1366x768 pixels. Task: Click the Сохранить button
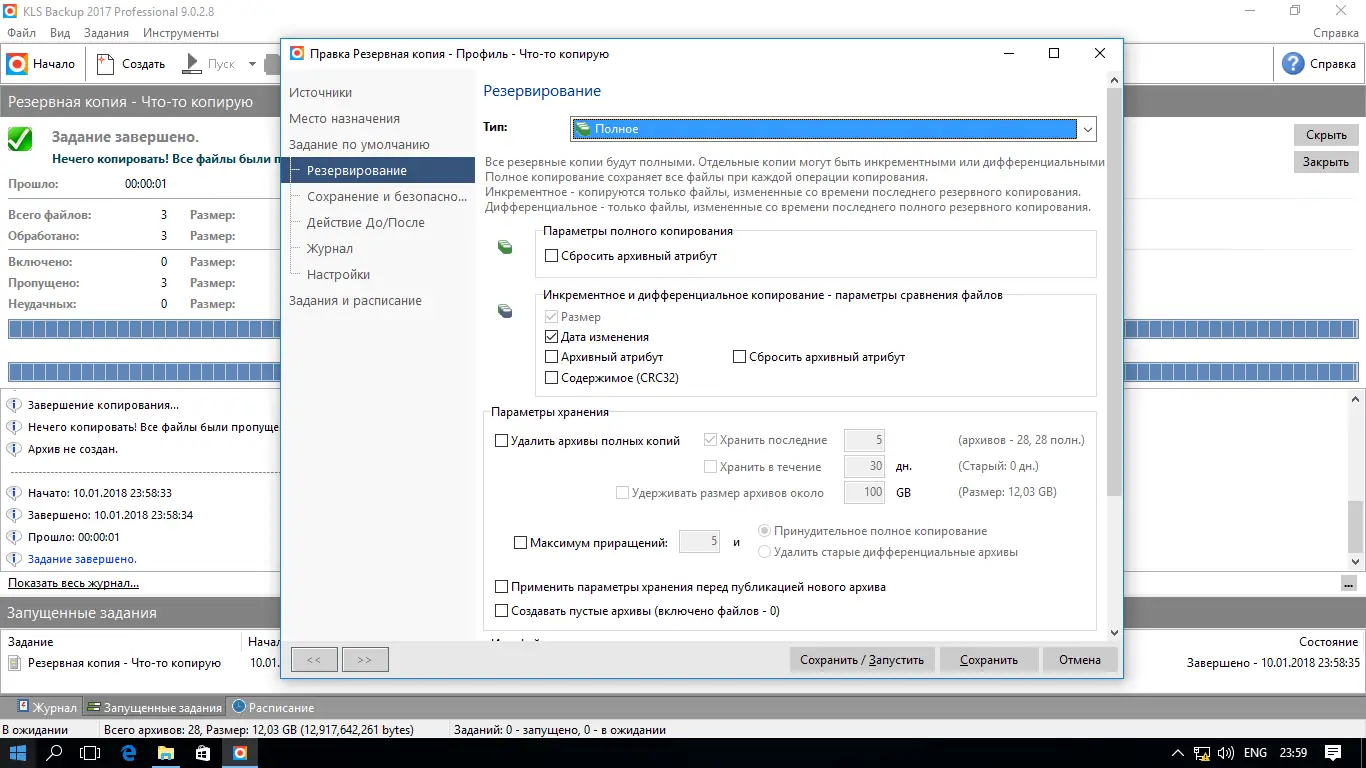(988, 660)
